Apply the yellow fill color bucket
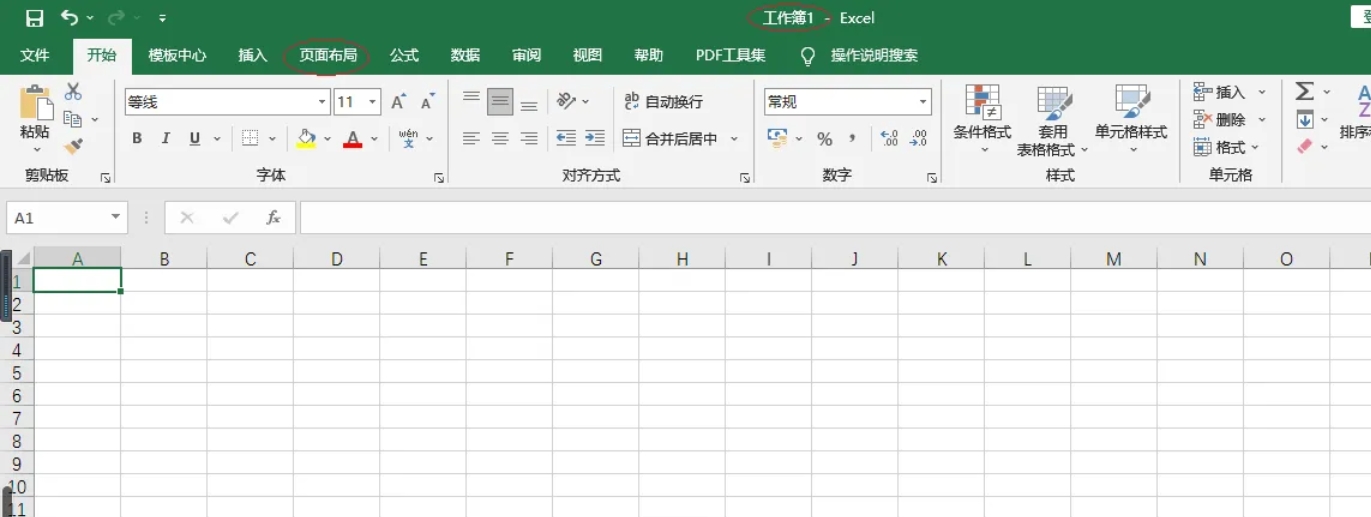1371x517 pixels. pyautogui.click(x=306, y=139)
